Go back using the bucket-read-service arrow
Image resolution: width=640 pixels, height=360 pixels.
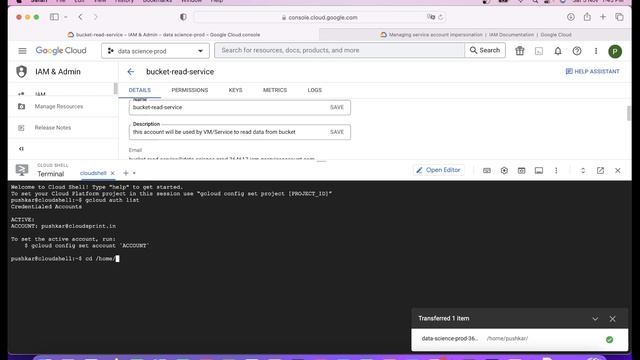(x=131, y=72)
